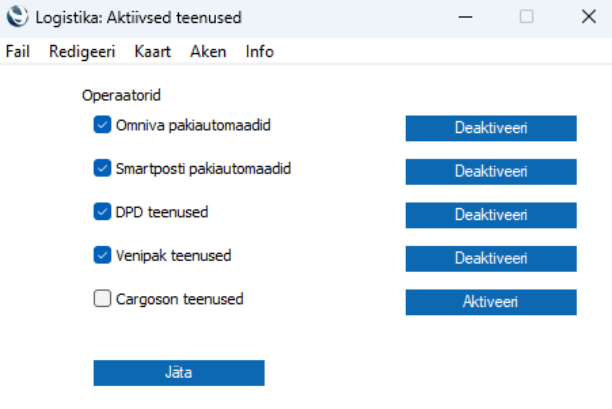Open the Kaart menu
Screen dimensions: 612x409
(x=153, y=52)
